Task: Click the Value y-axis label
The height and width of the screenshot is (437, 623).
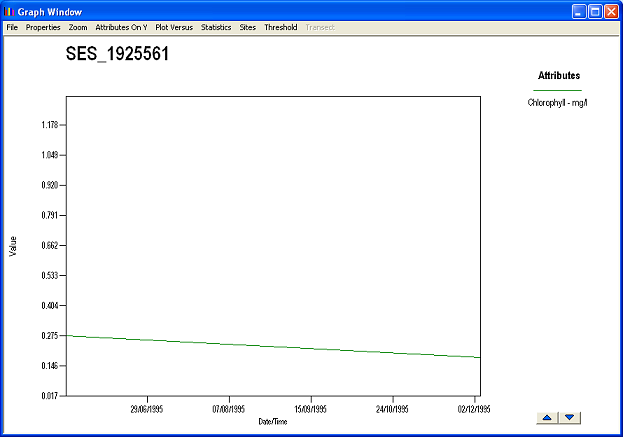Action: pos(13,246)
